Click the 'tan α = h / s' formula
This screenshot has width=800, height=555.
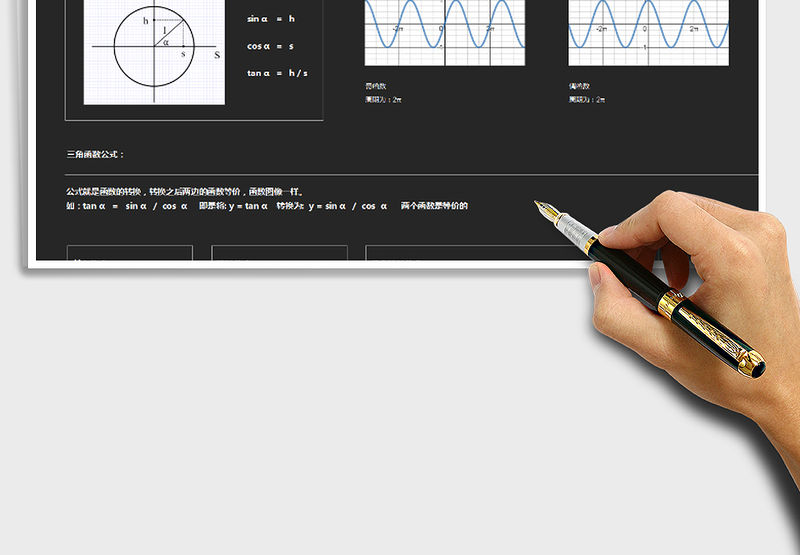click(x=277, y=72)
